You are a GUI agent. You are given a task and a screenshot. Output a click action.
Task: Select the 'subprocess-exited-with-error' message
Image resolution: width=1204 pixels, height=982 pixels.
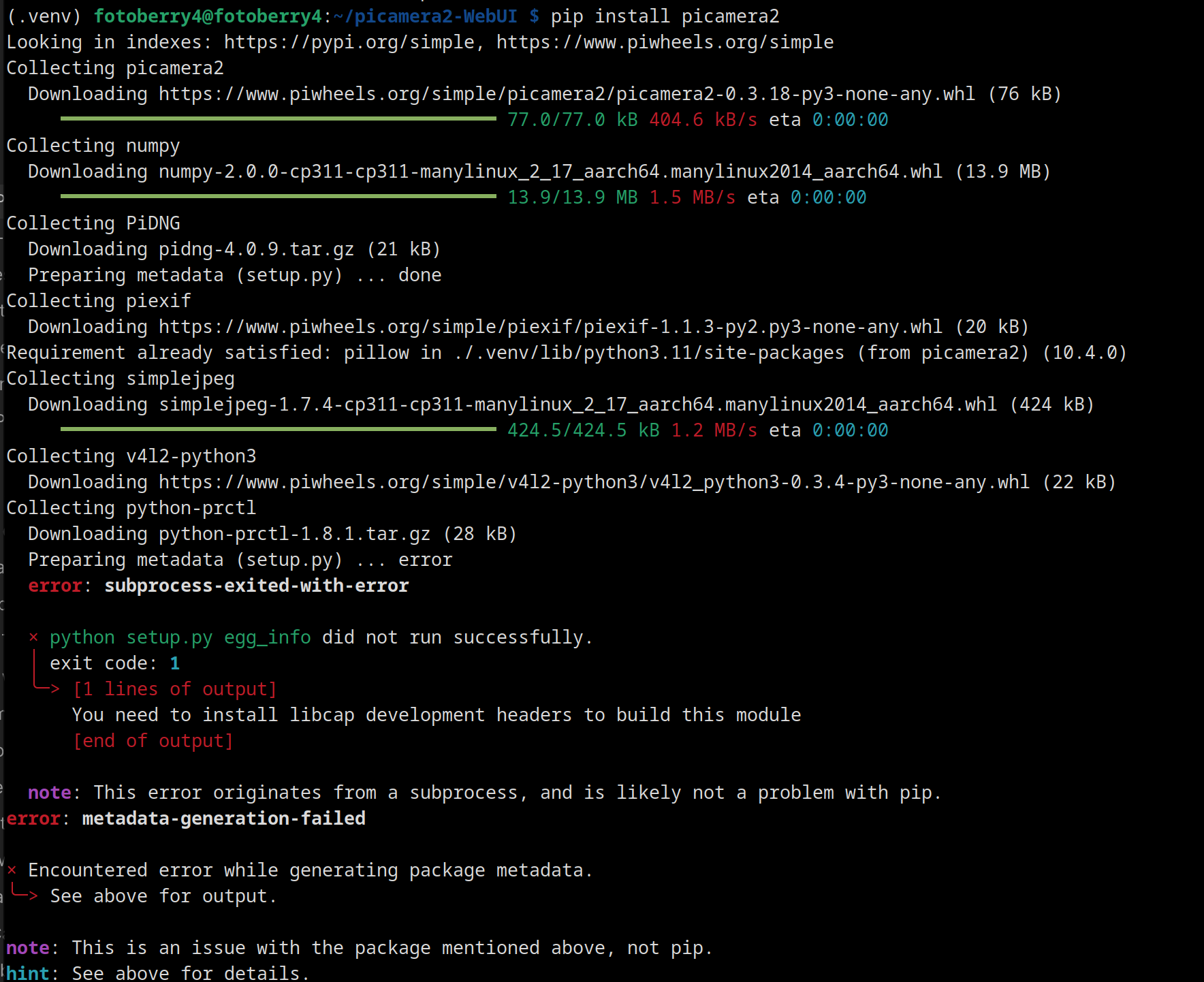coord(257,586)
